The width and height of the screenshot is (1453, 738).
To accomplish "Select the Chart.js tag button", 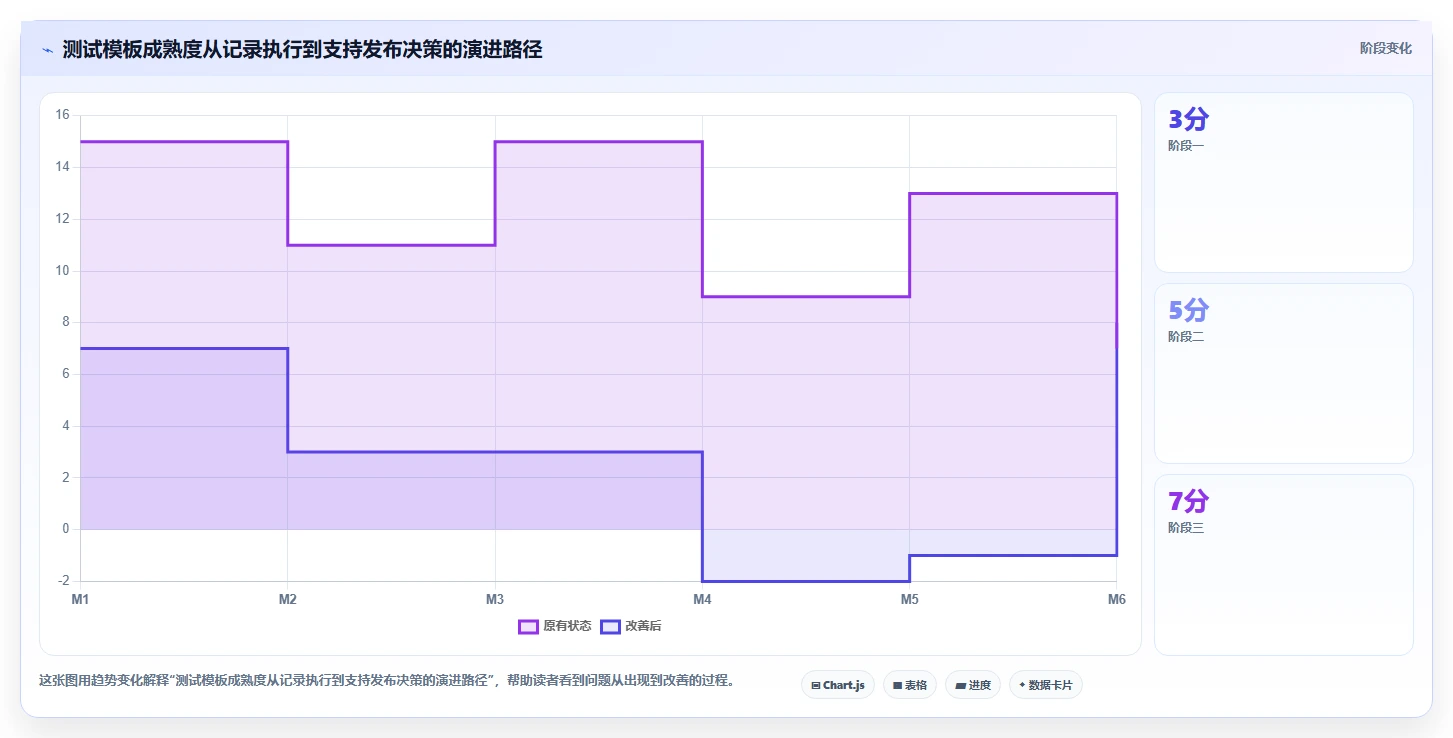I will pos(838,685).
